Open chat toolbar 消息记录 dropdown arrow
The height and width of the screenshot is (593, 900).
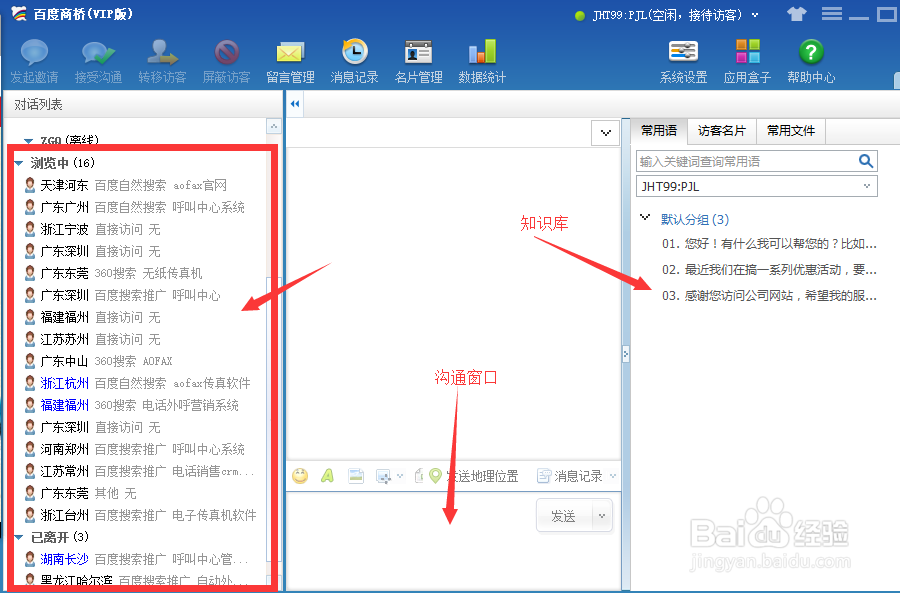coord(613,476)
